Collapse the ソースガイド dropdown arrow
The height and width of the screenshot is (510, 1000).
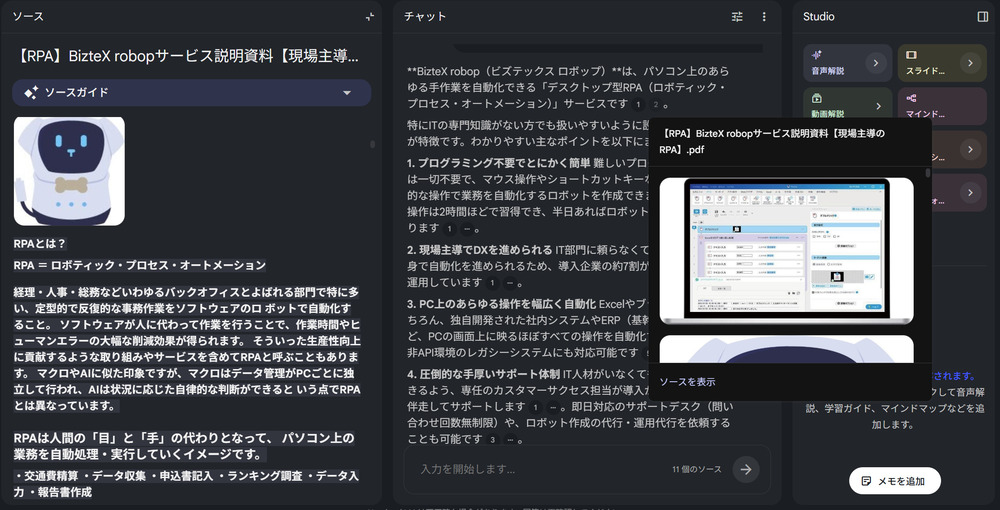[x=347, y=93]
